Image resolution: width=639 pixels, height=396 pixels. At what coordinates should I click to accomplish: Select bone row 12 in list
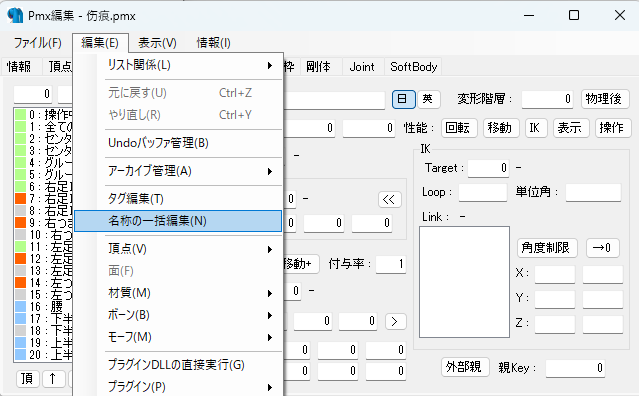(44, 259)
